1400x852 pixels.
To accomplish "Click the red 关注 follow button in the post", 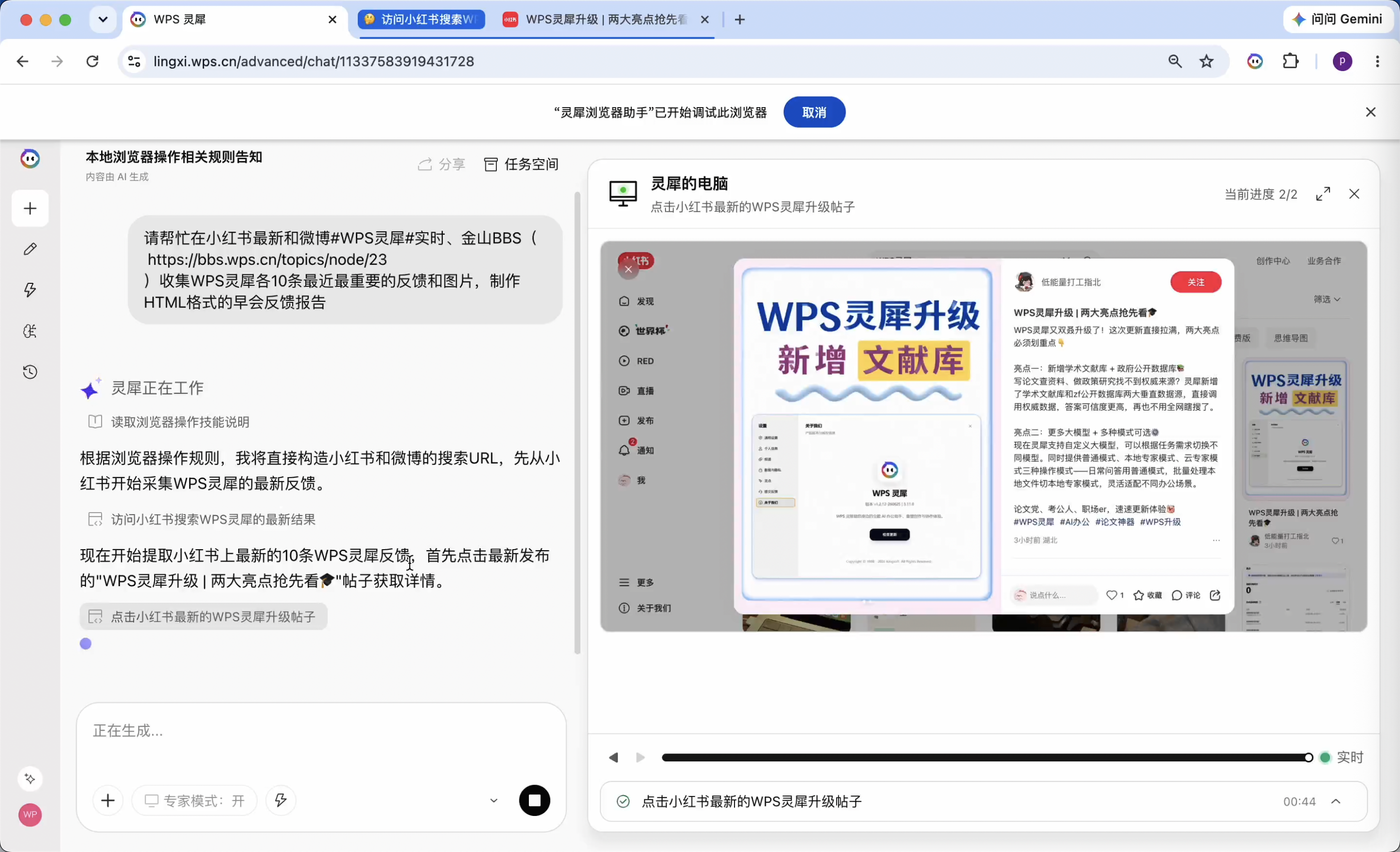I will click(1195, 282).
